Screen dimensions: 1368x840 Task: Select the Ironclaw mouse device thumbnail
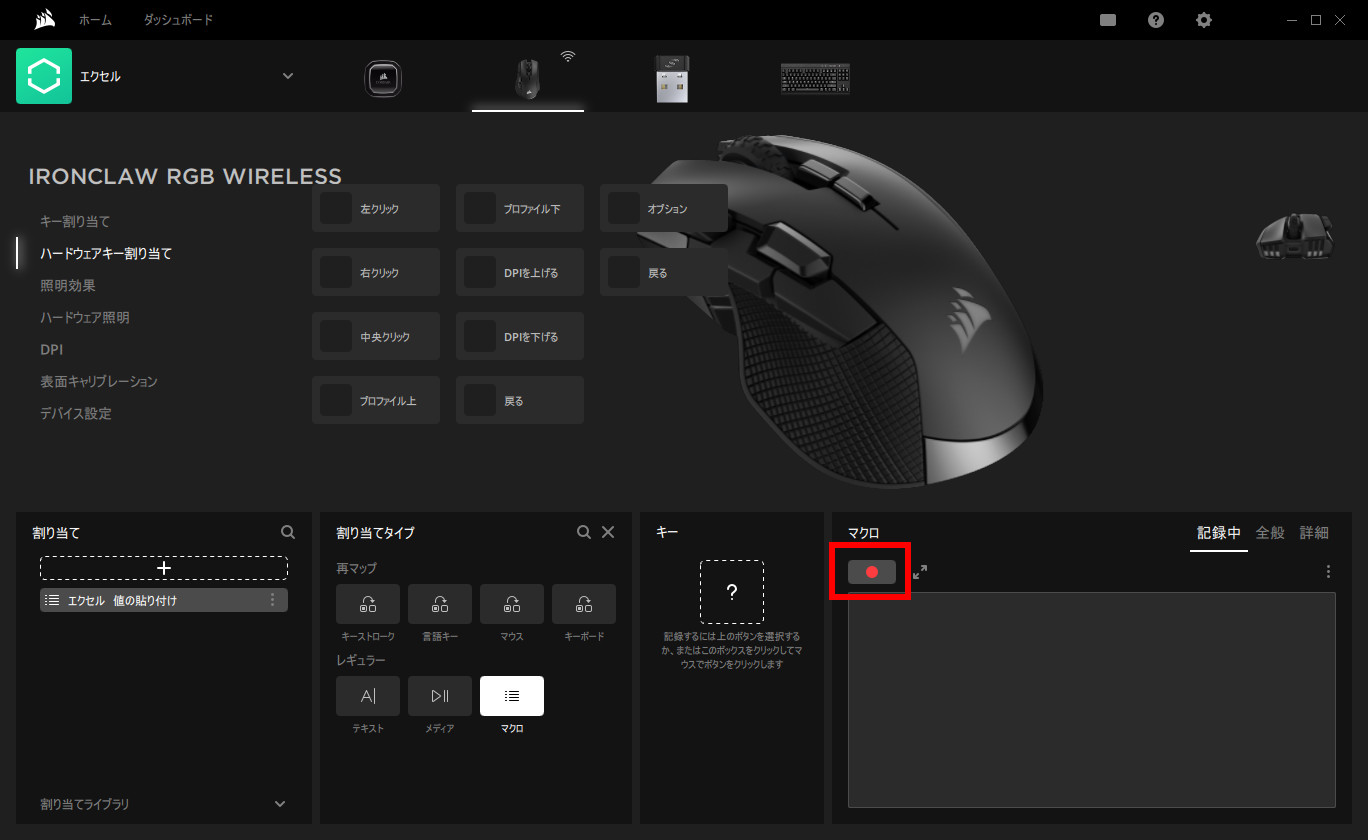pos(528,79)
